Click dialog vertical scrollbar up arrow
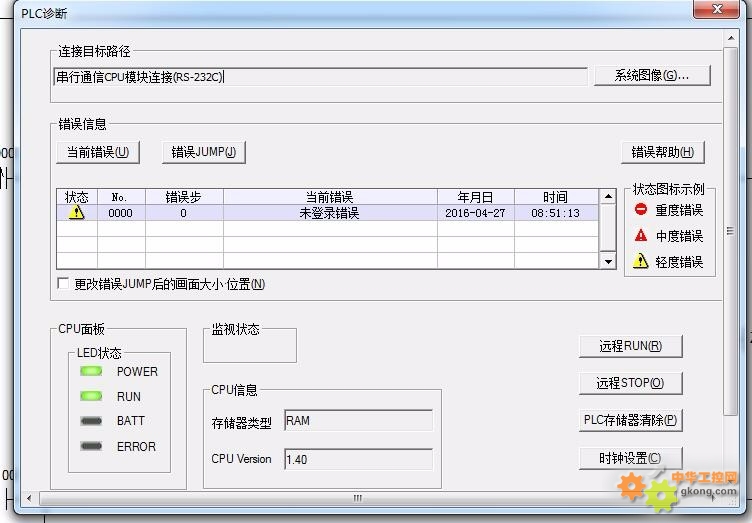Viewport: 752px width, 523px height. click(731, 38)
